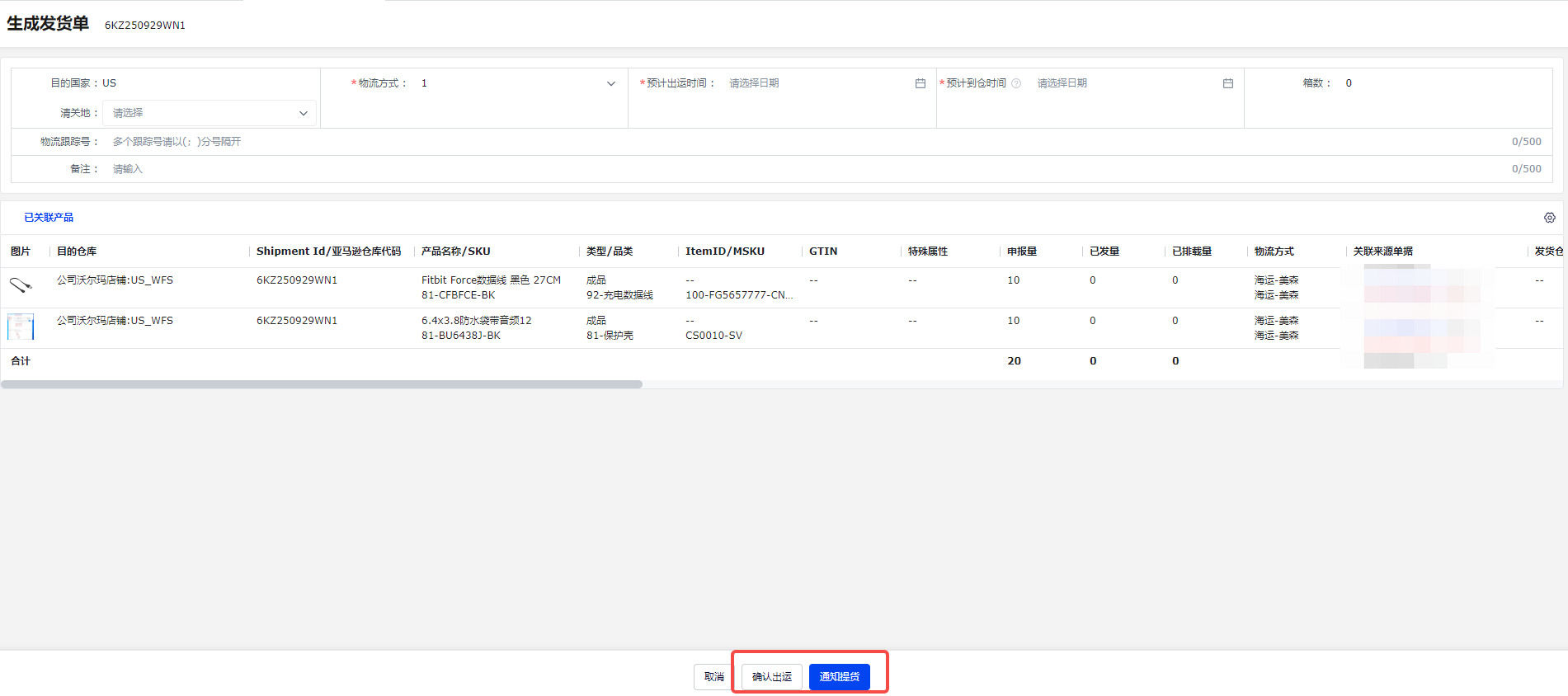Screen dimensions: 1568x696
Task: Click the total declared quantity 20
Action: pyautogui.click(x=1015, y=361)
